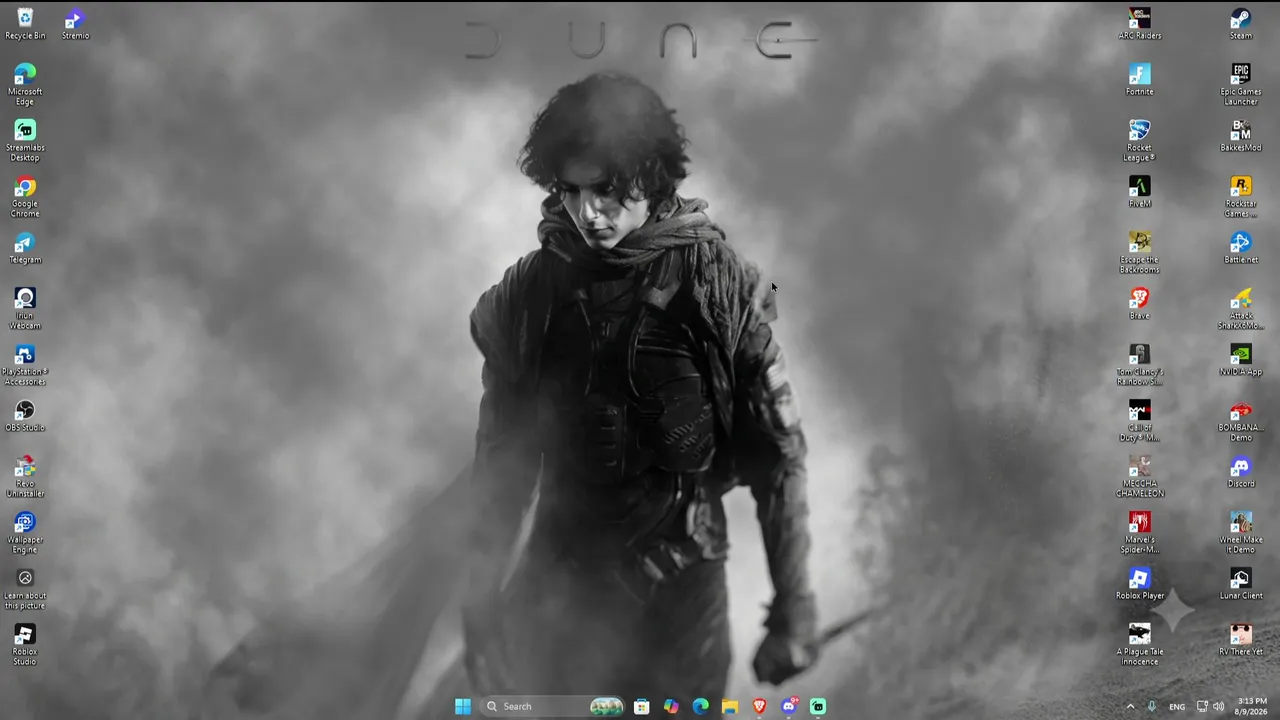Select the Brave browser desktop shortcut
Image resolution: width=1280 pixels, height=720 pixels.
coord(1140,304)
